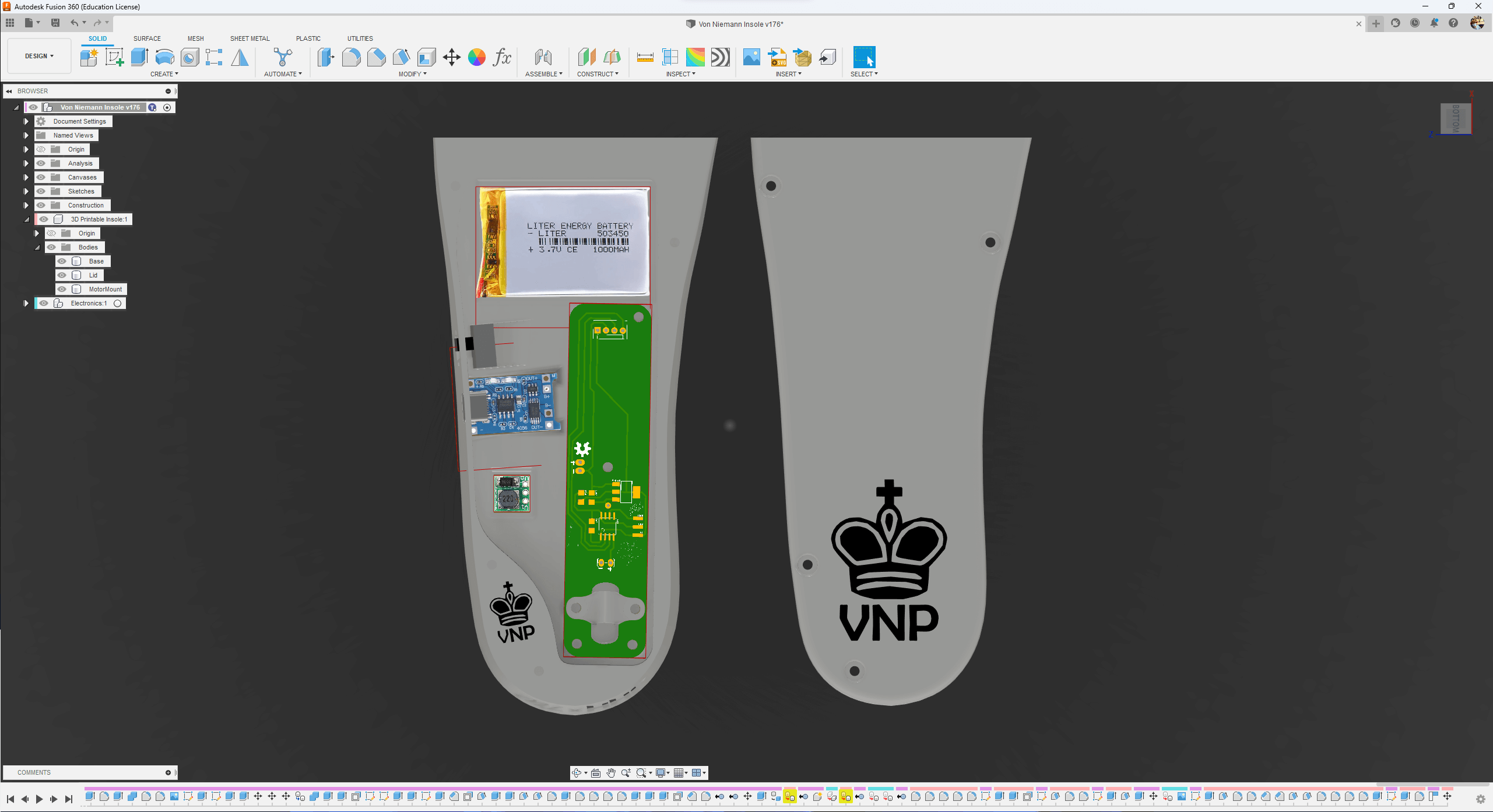The image size is (1493, 812).
Task: Open the MODIFY menu label
Action: pyautogui.click(x=412, y=74)
